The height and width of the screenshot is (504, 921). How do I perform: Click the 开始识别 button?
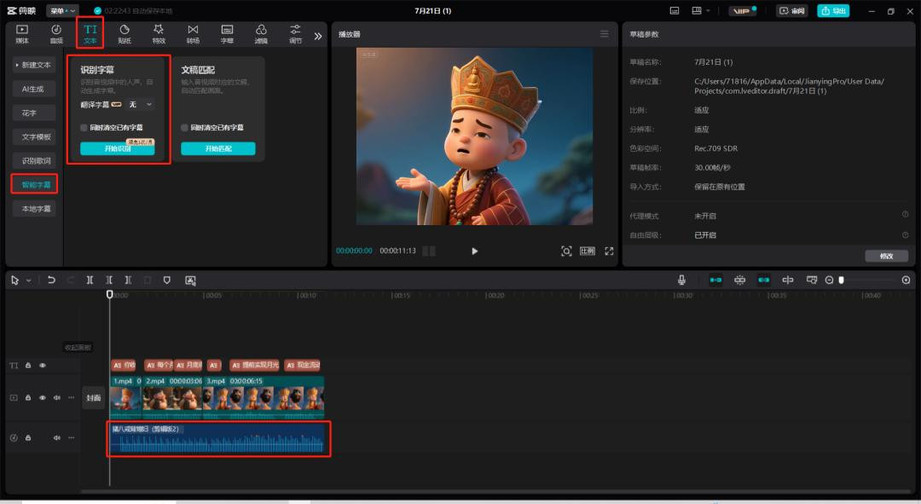(x=117, y=149)
